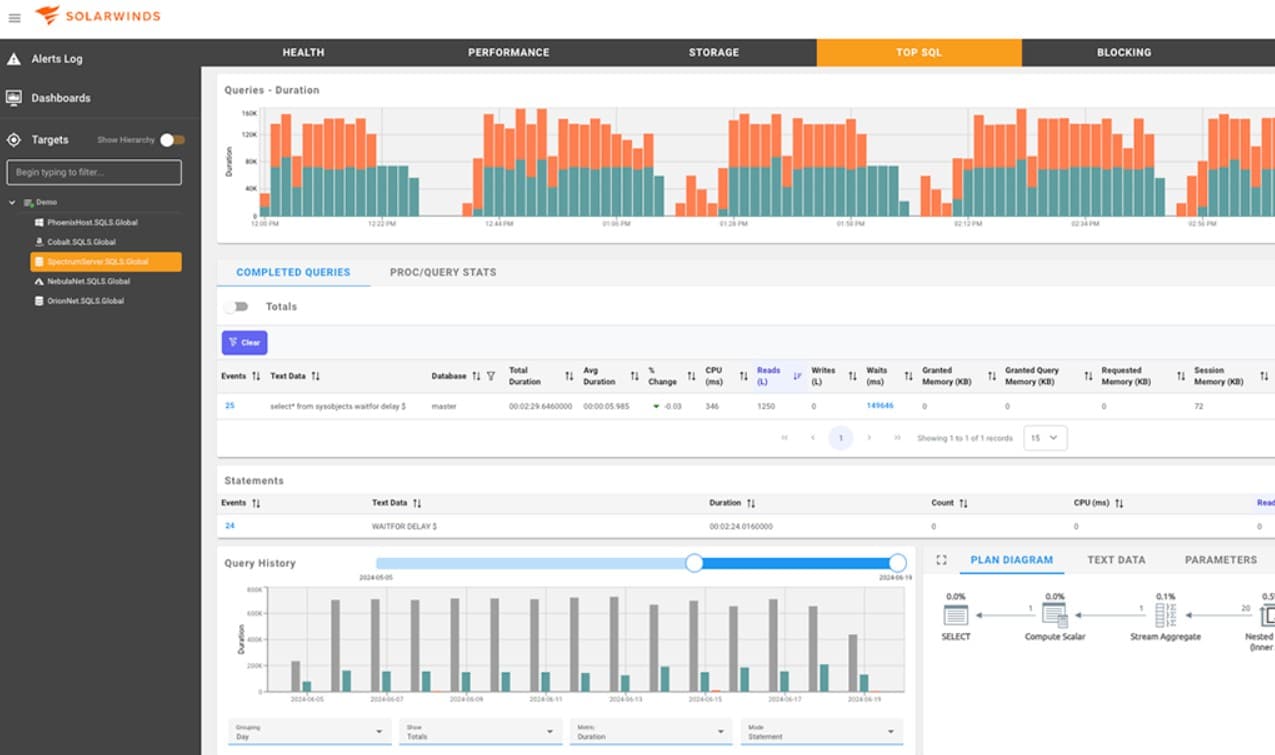Turn on the Totals toggle
The image size is (1275, 755).
pos(237,306)
